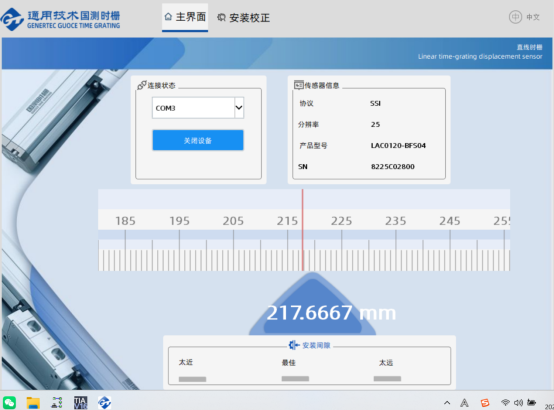Click the Genertec Guoce Time Grating logo
The image size is (554, 410).
[x=60, y=19]
